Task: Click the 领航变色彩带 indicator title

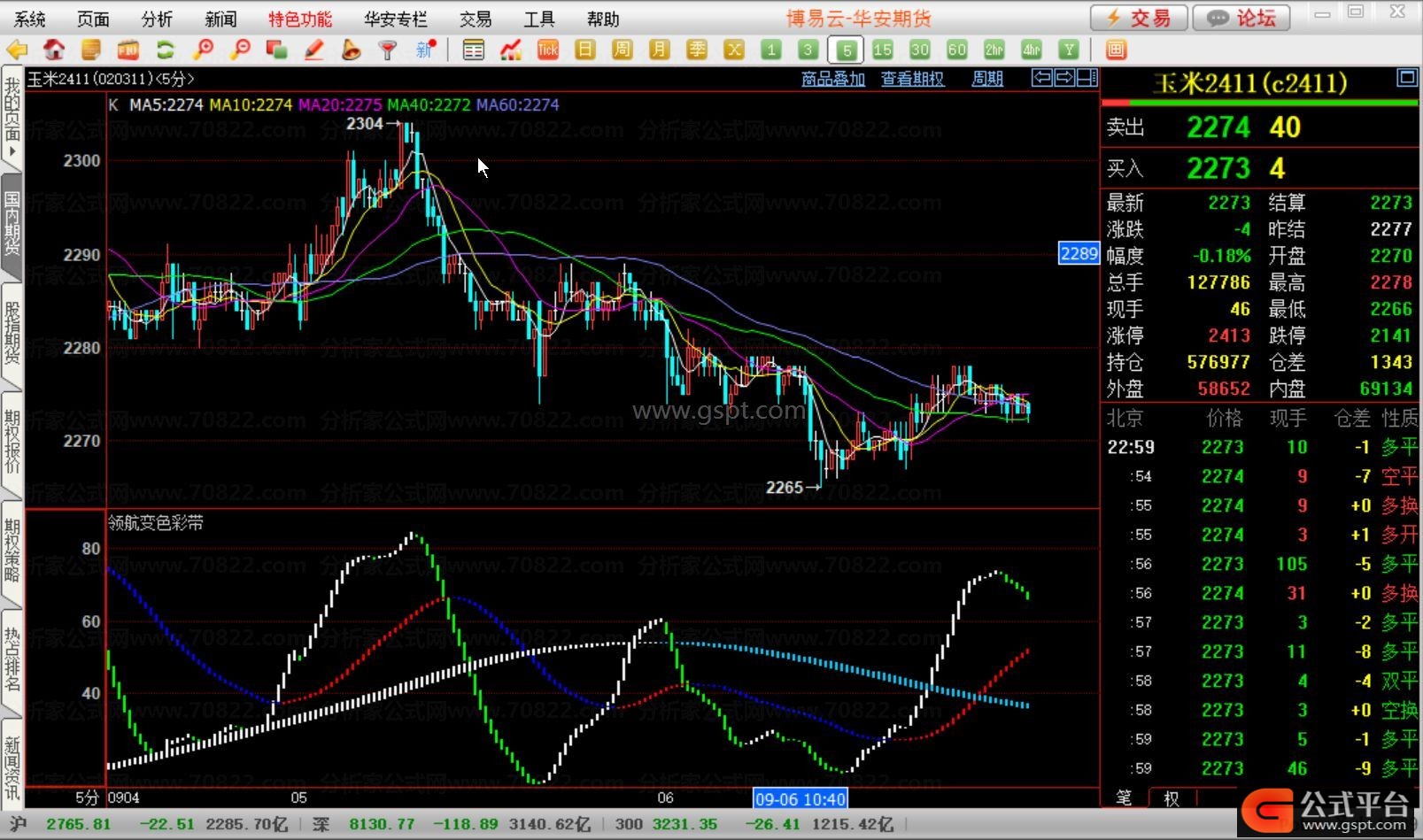Action: 156,523
